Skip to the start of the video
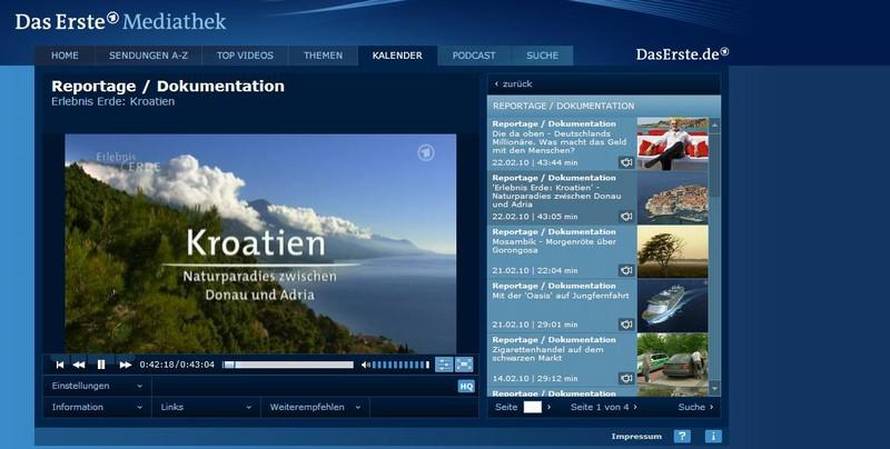 [60, 365]
